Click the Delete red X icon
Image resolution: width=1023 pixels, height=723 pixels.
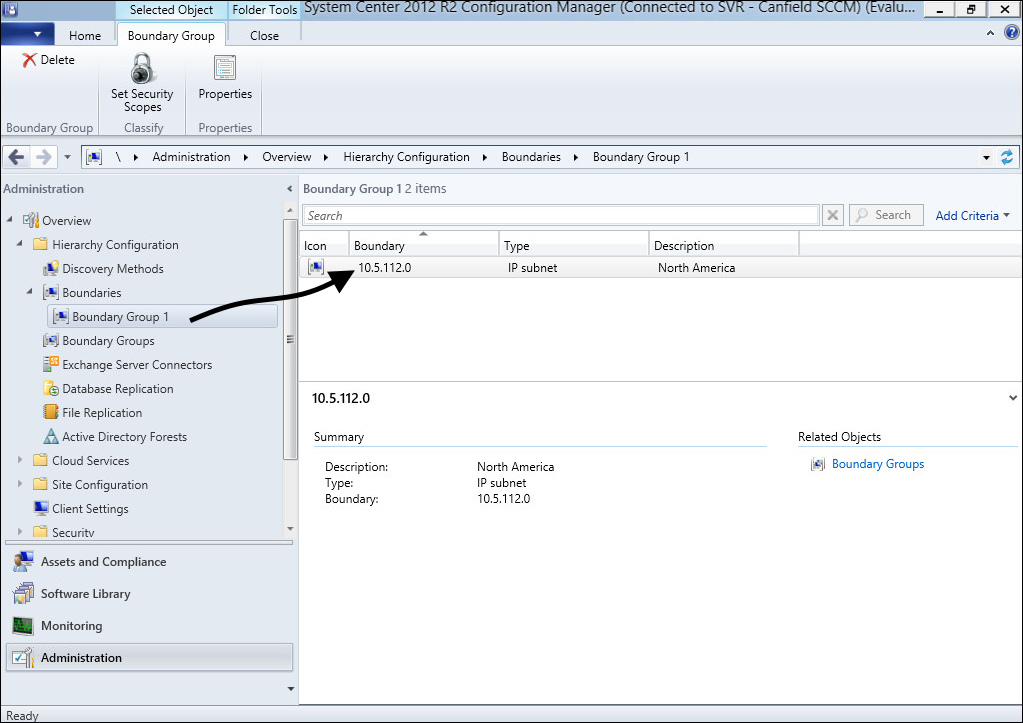[x=29, y=60]
